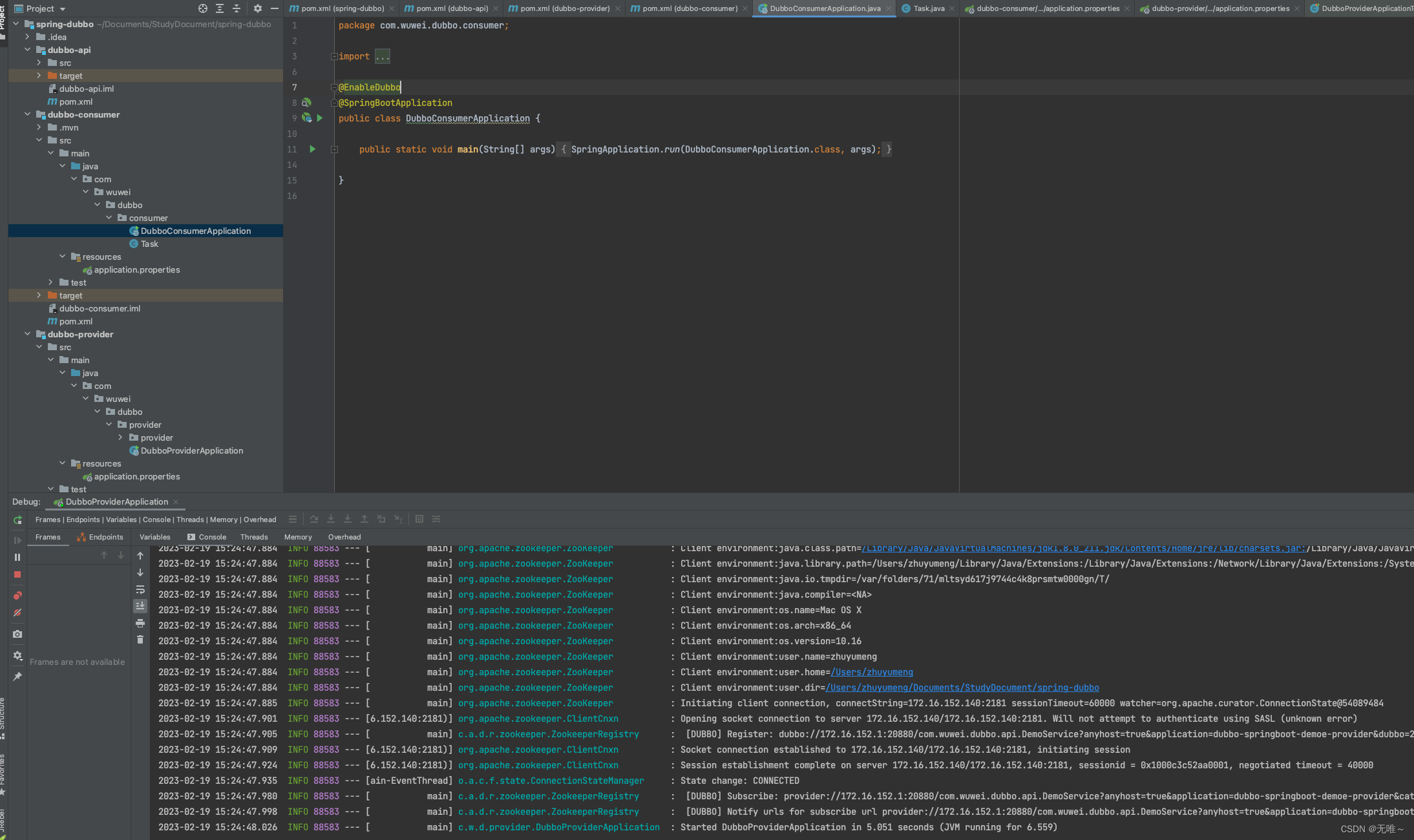Viewport: 1414px width, 840px height.
Task: Open user.dir spring-dubbo path link
Action: pyautogui.click(x=962, y=688)
